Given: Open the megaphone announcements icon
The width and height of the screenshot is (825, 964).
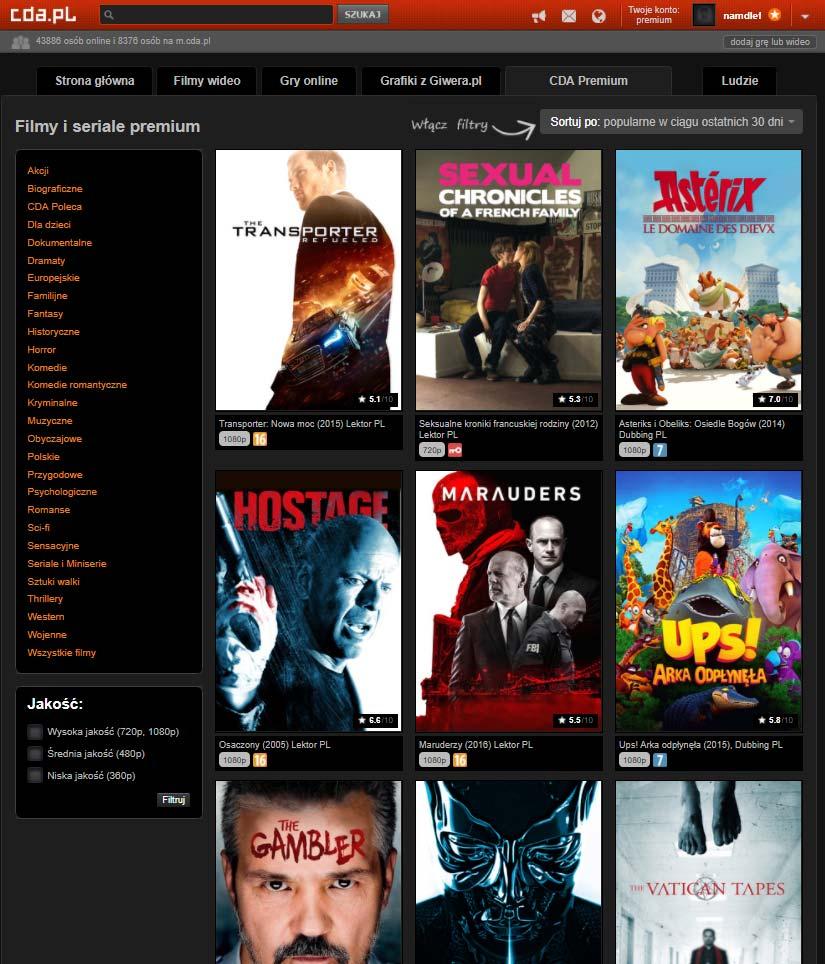Looking at the screenshot, I should (x=539, y=16).
